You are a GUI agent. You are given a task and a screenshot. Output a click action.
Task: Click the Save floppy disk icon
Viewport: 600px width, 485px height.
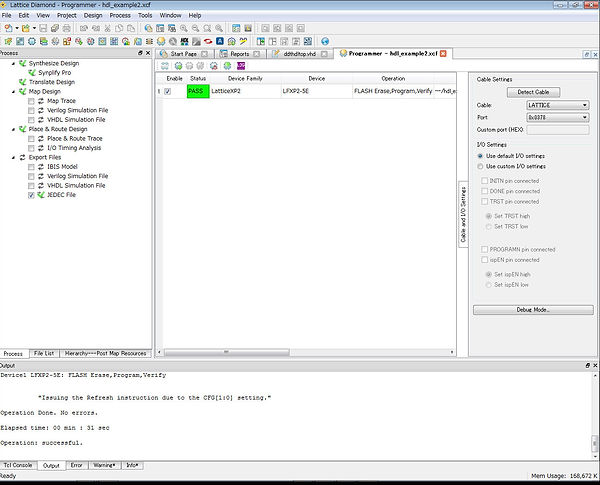(43, 28)
